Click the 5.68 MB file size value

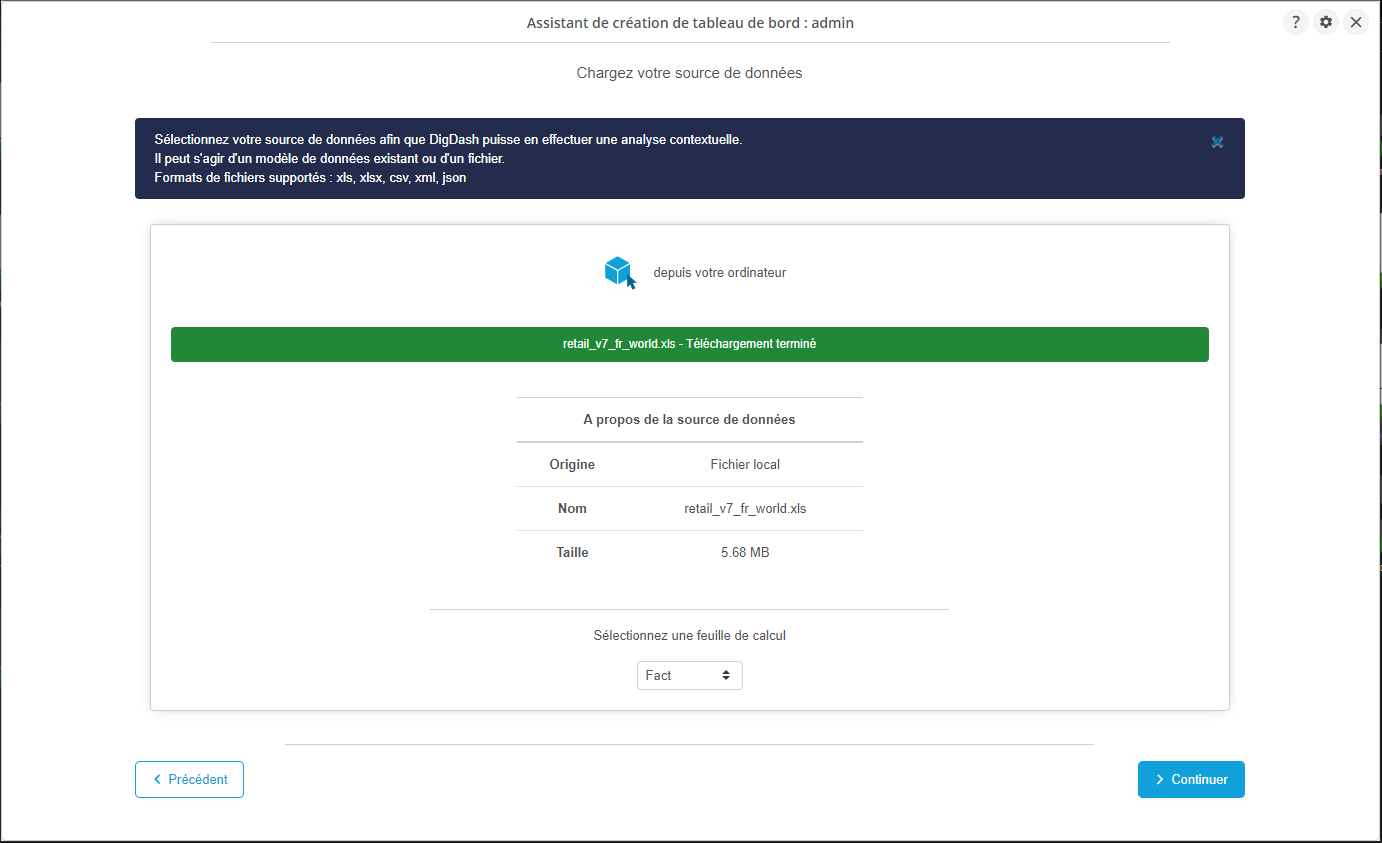click(745, 553)
